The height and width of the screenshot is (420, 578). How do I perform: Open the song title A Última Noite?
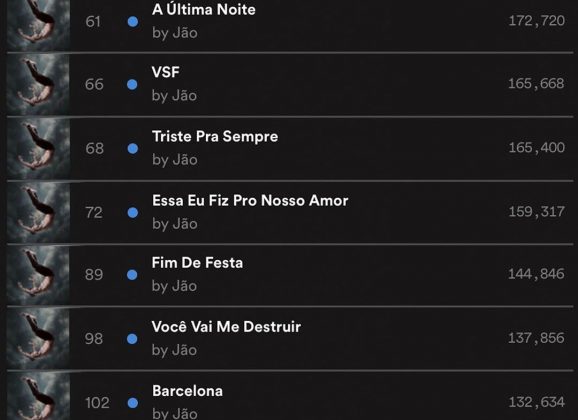[203, 9]
